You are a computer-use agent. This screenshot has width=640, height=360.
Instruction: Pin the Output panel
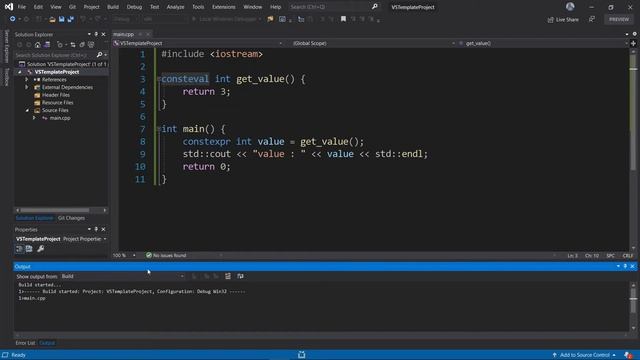coord(625,266)
